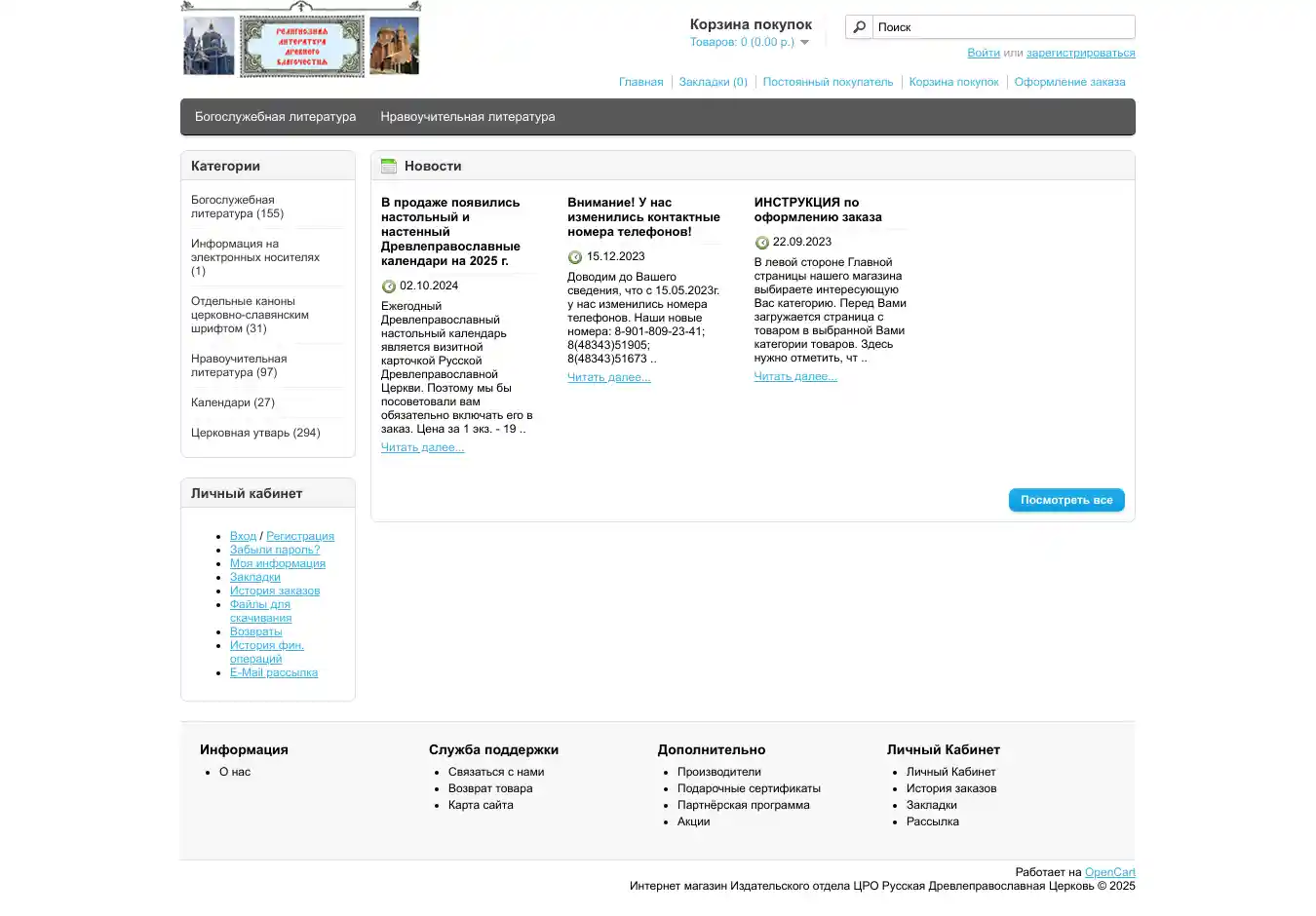The width and height of the screenshot is (1316, 916).
Task: Click the clock icon beside 22.09.2023
Action: click(x=761, y=243)
